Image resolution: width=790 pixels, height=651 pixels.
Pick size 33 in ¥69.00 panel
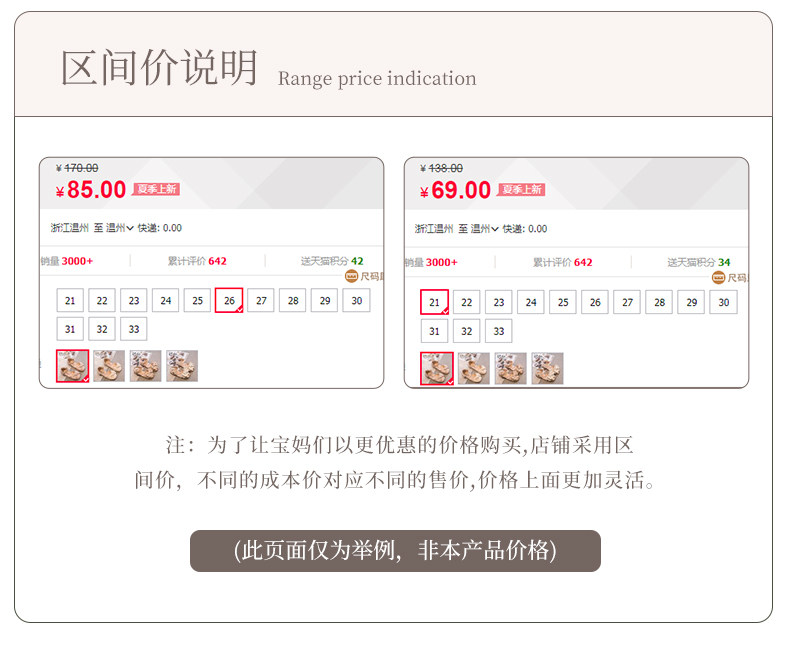(498, 331)
